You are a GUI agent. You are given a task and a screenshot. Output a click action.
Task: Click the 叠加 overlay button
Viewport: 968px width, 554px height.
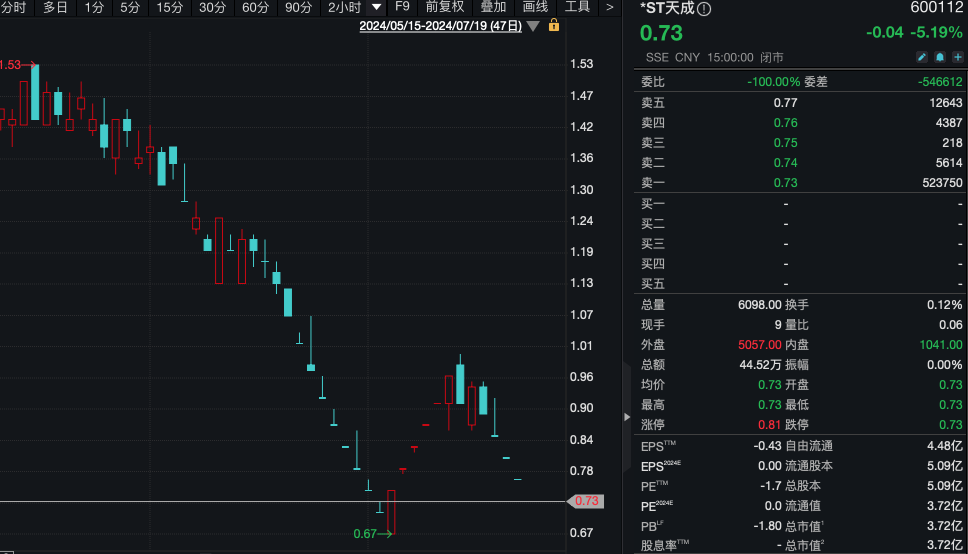(x=493, y=7)
